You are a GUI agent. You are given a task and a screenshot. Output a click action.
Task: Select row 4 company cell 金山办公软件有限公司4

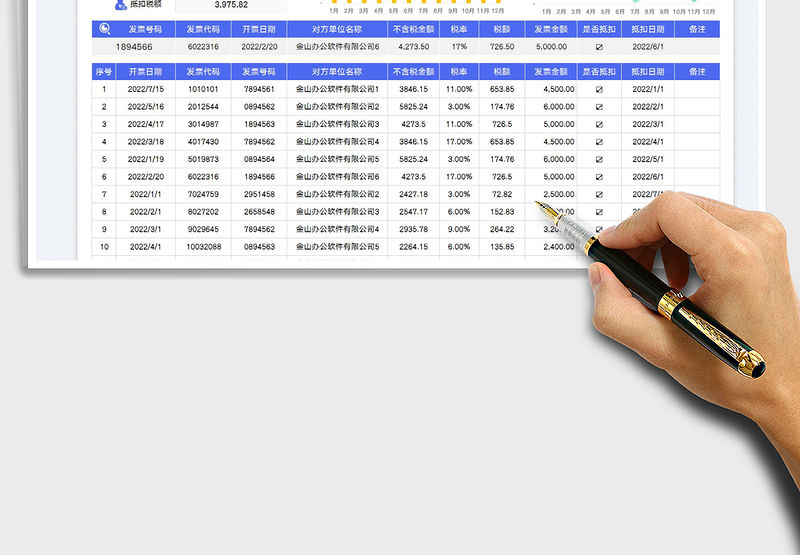pyautogui.click(x=337, y=142)
